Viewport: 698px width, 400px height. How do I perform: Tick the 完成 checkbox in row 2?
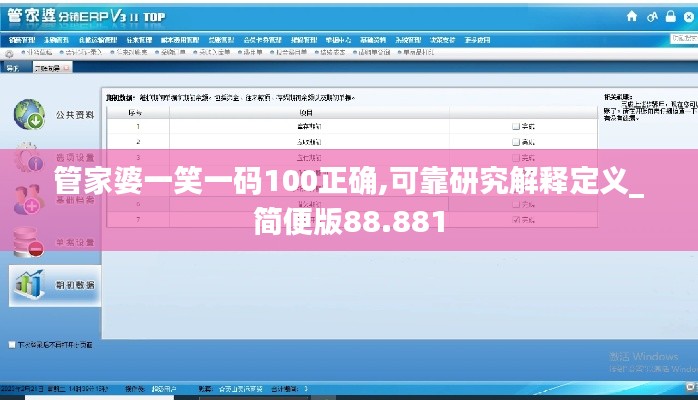[515, 142]
